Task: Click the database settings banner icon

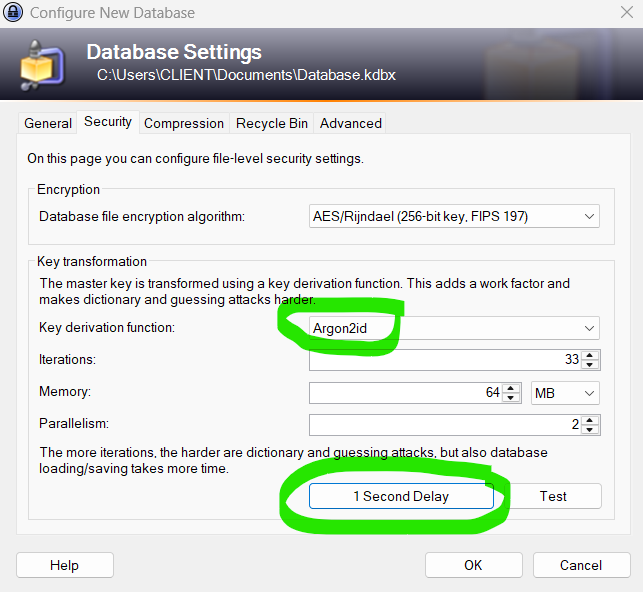Action: pos(43,62)
